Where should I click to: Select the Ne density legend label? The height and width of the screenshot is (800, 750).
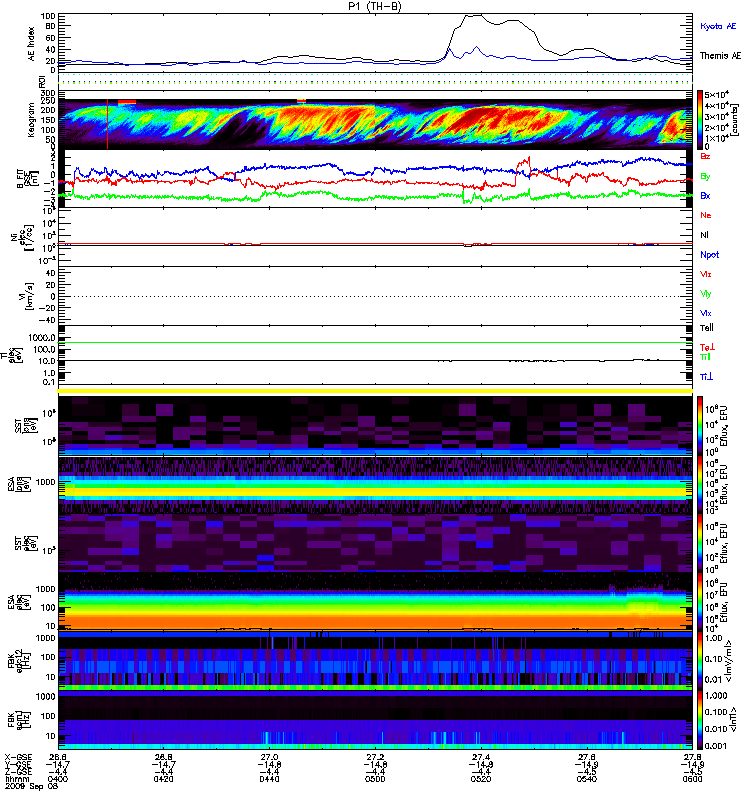pyautogui.click(x=706, y=215)
